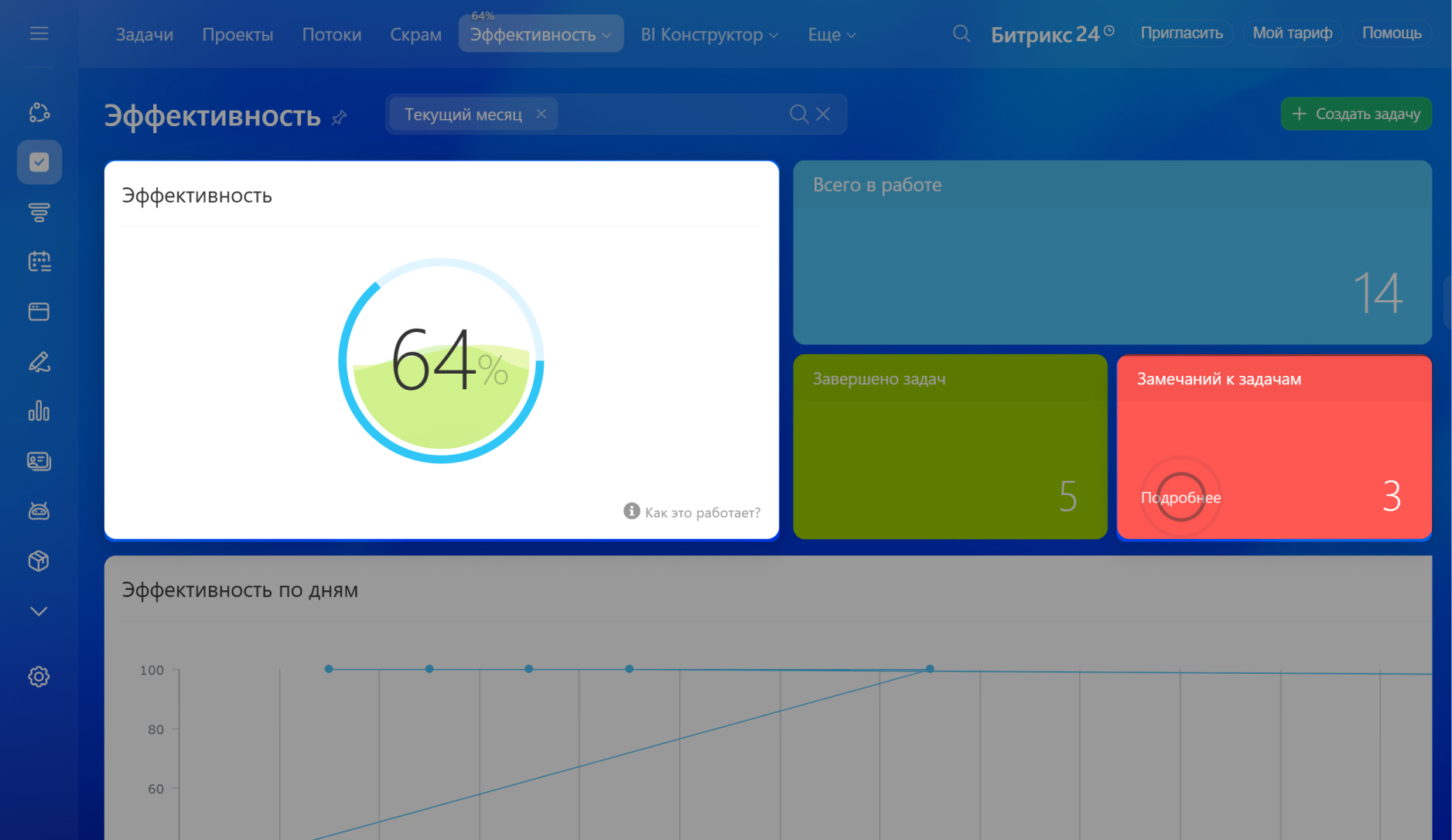Click the Пригласить button

point(1181,33)
